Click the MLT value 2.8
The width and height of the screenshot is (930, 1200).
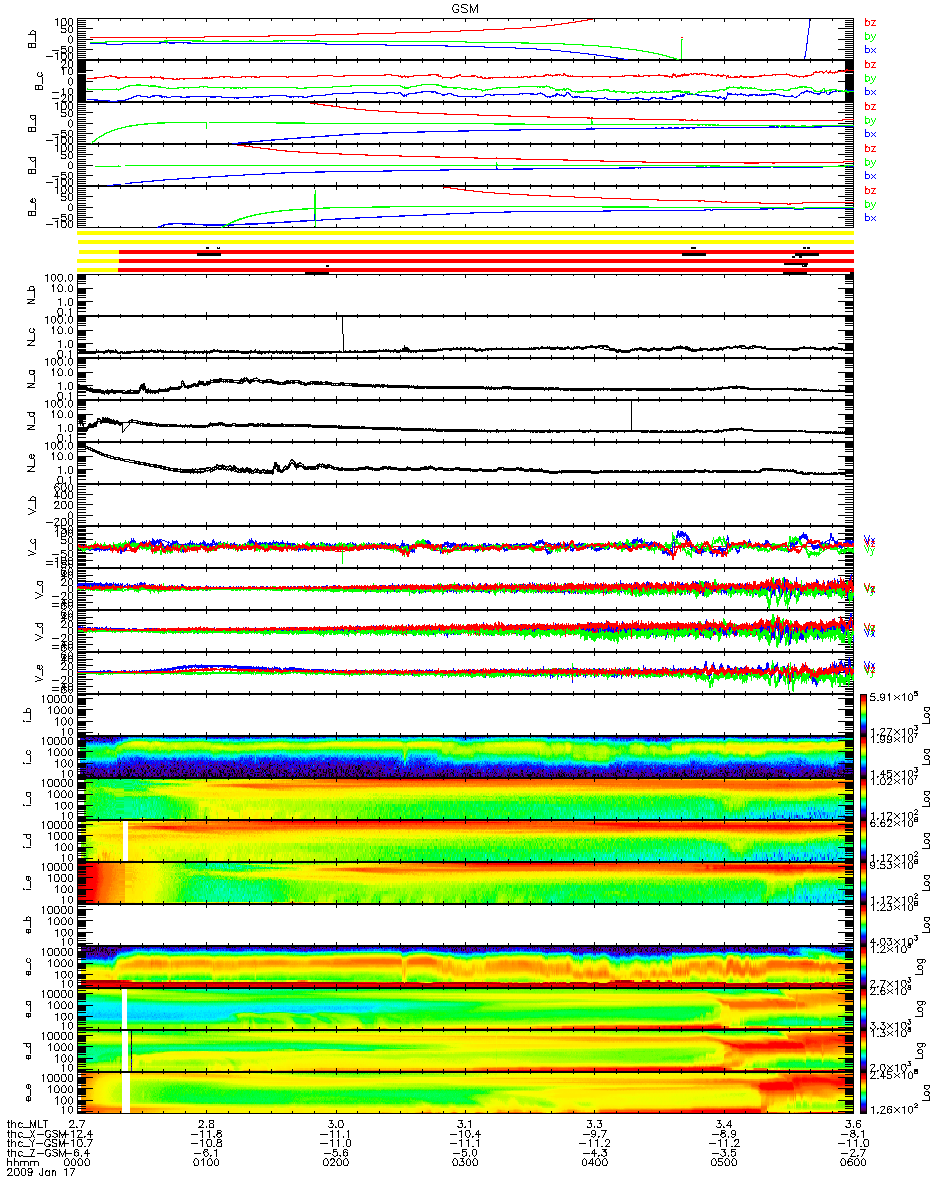pyautogui.click(x=208, y=1123)
